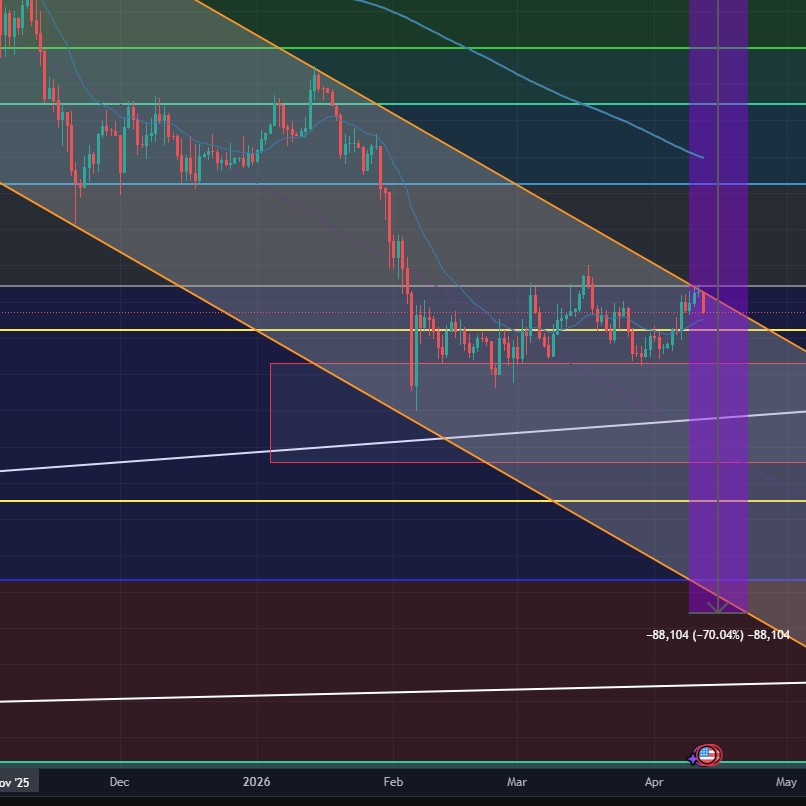Viewport: 806px width, 806px height.
Task: Select the -88,104 (-70.04%) measurement label
Action: tap(718, 635)
